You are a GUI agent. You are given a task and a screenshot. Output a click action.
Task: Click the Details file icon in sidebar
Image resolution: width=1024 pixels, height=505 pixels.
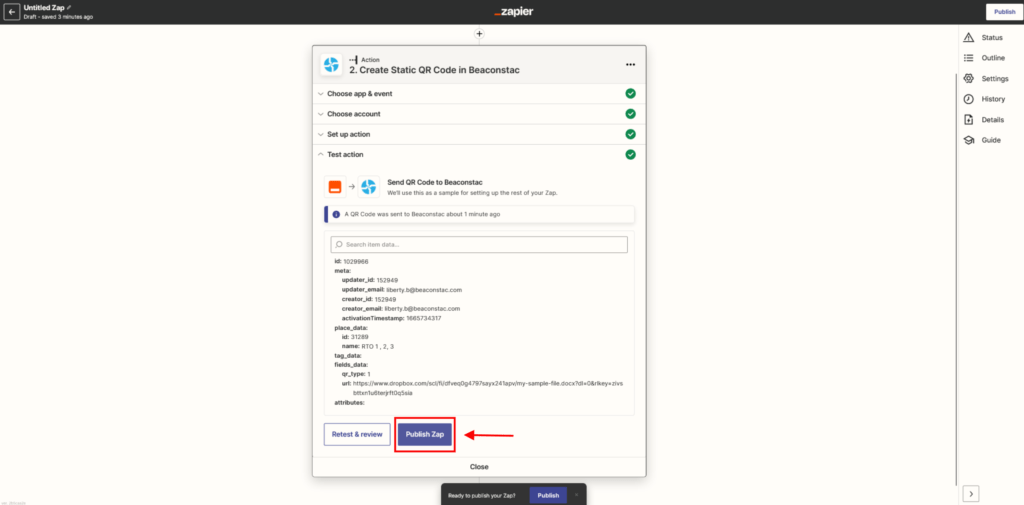pos(968,120)
